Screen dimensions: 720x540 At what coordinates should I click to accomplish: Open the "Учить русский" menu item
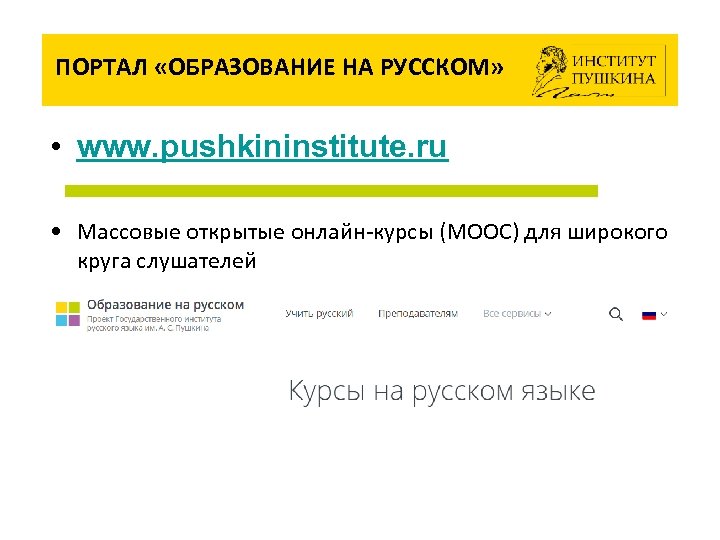(x=319, y=314)
